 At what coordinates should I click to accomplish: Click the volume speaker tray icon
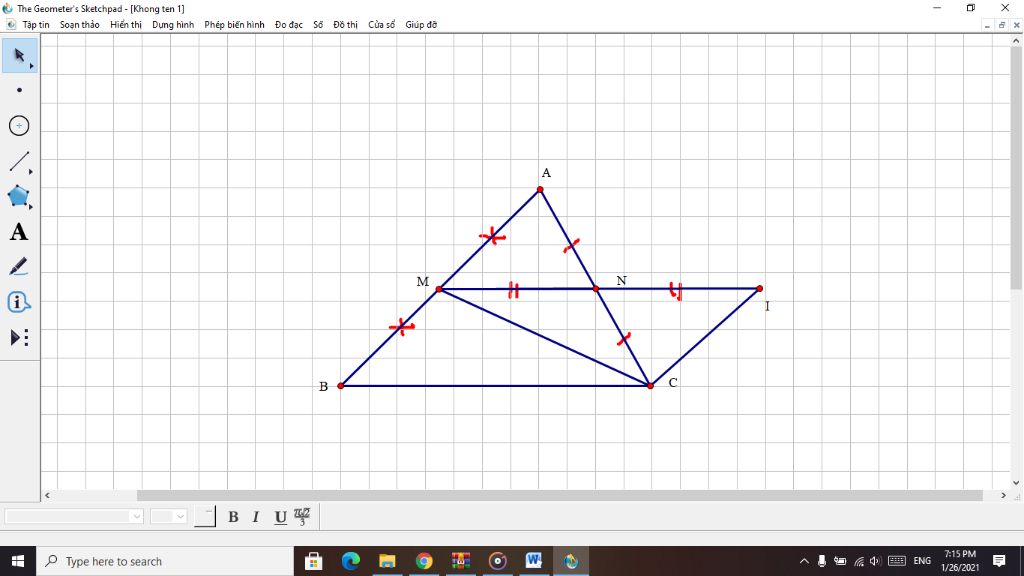874,561
